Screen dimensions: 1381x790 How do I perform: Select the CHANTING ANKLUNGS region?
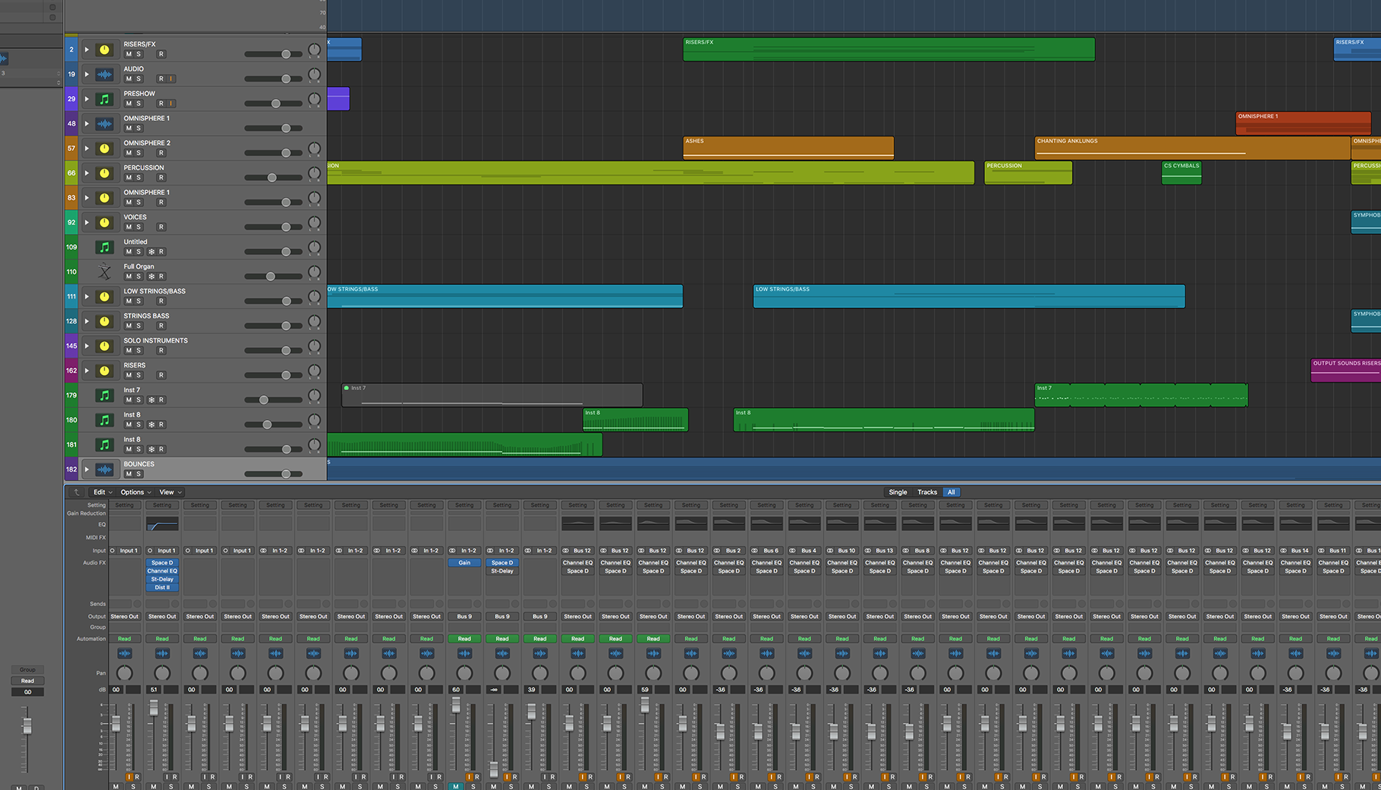pos(1192,148)
